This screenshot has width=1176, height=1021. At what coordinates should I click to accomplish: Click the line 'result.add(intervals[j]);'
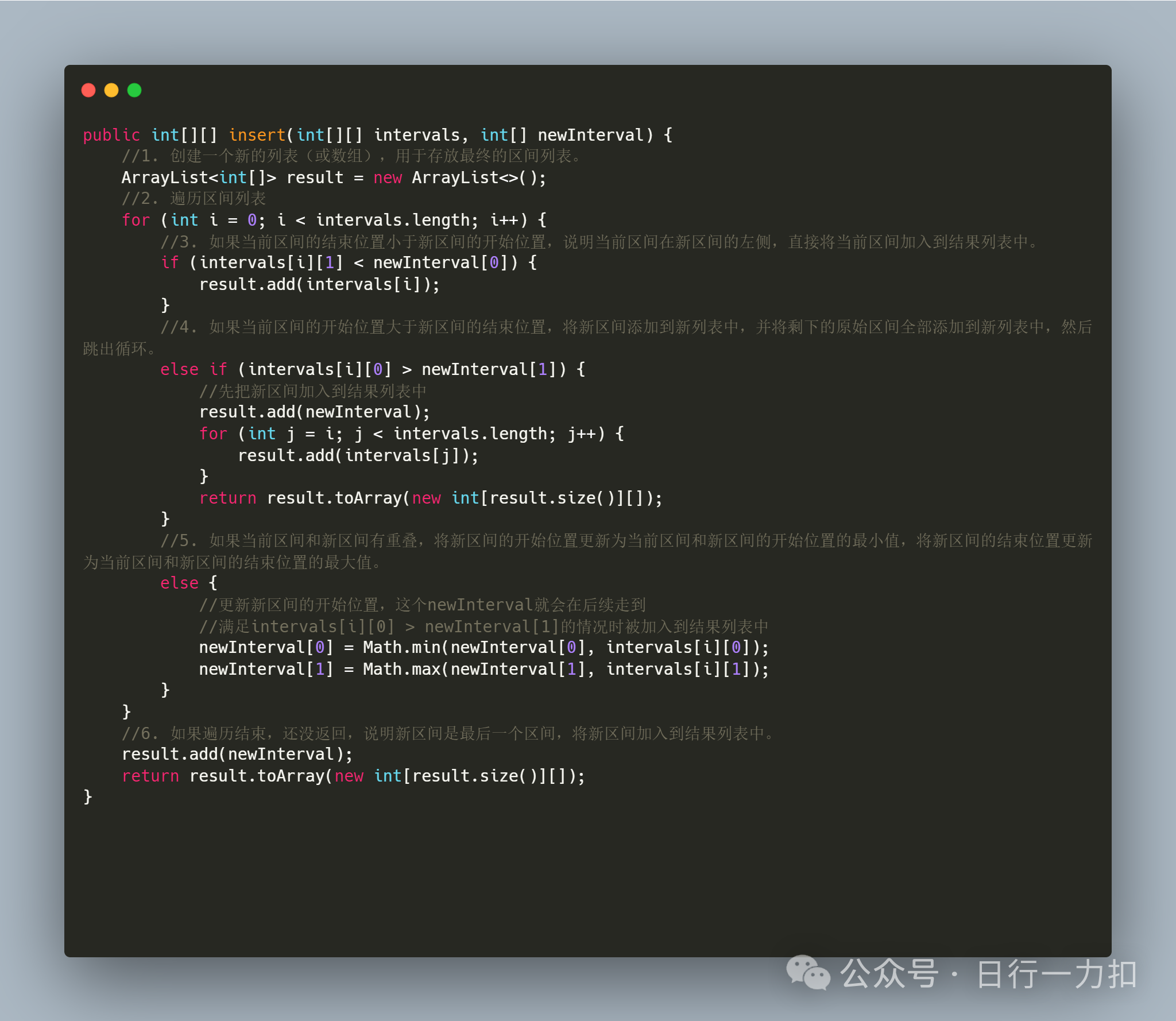pyautogui.click(x=358, y=455)
